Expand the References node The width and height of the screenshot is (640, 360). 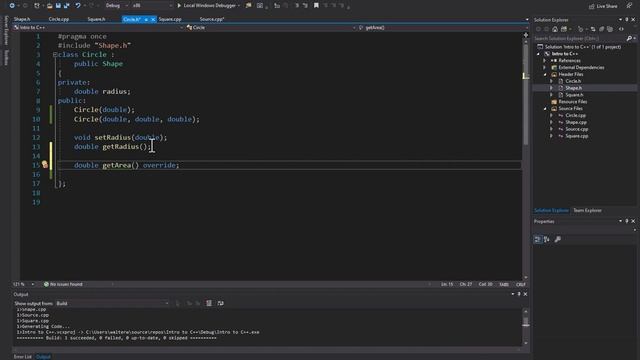pos(544,60)
